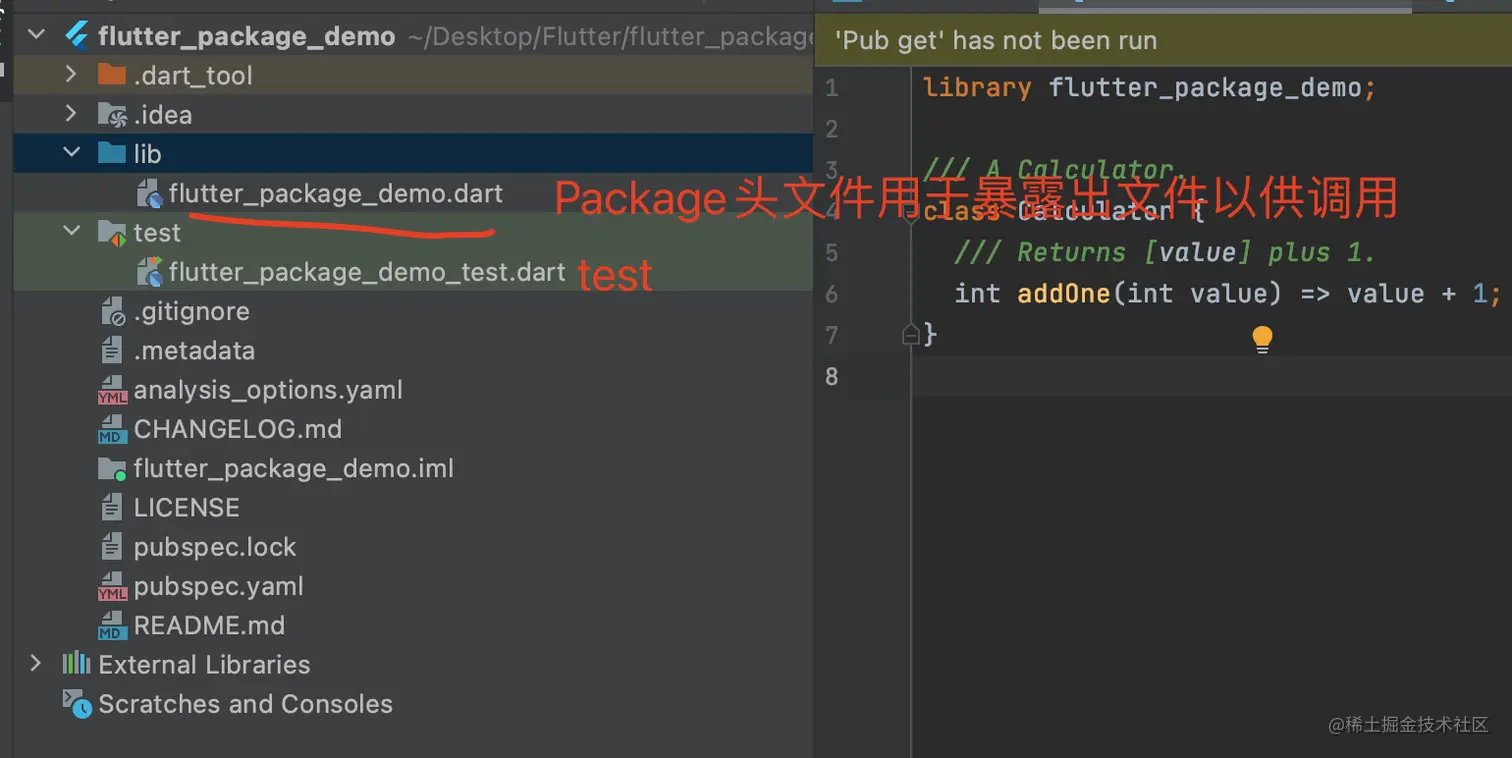The height and width of the screenshot is (758, 1512).
Task: Collapse the test folder
Action: tap(70, 231)
